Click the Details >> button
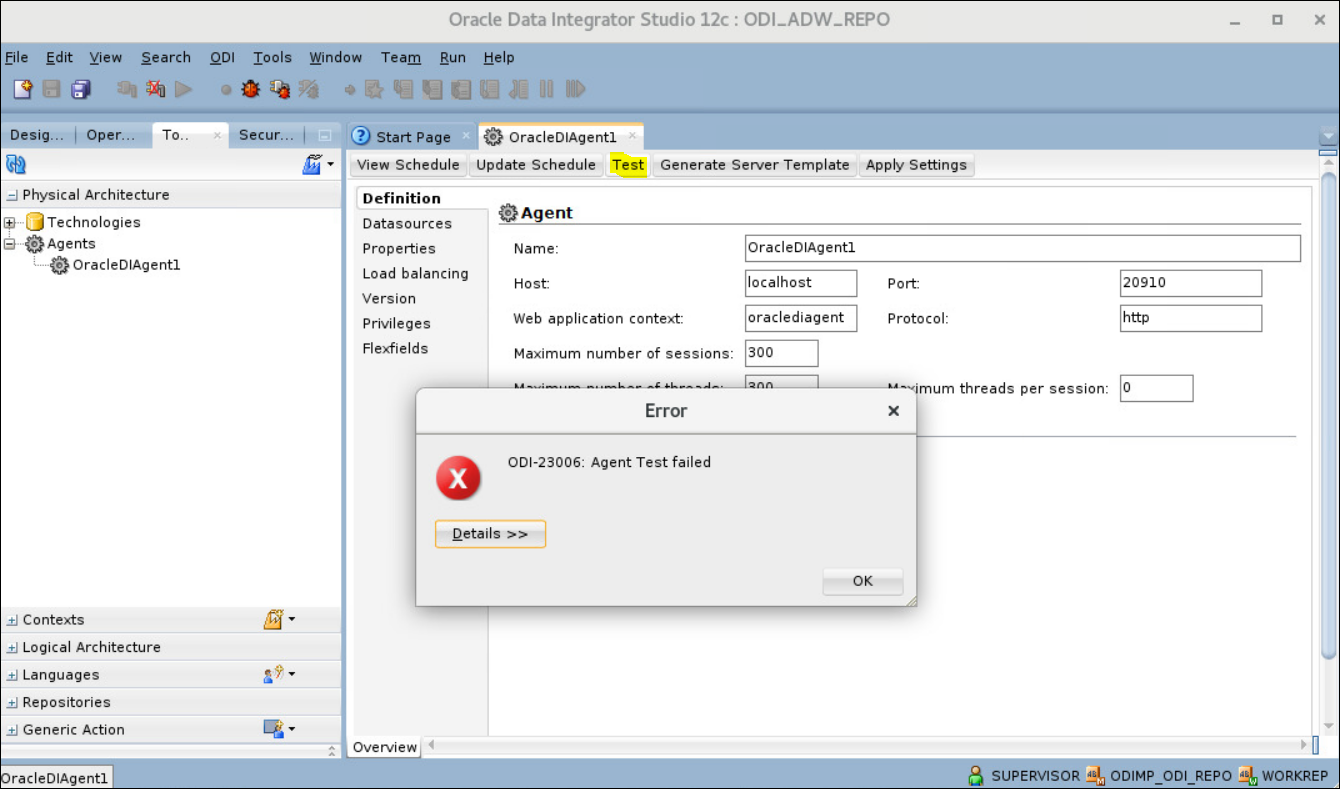This screenshot has height=789, width=1340. [490, 534]
